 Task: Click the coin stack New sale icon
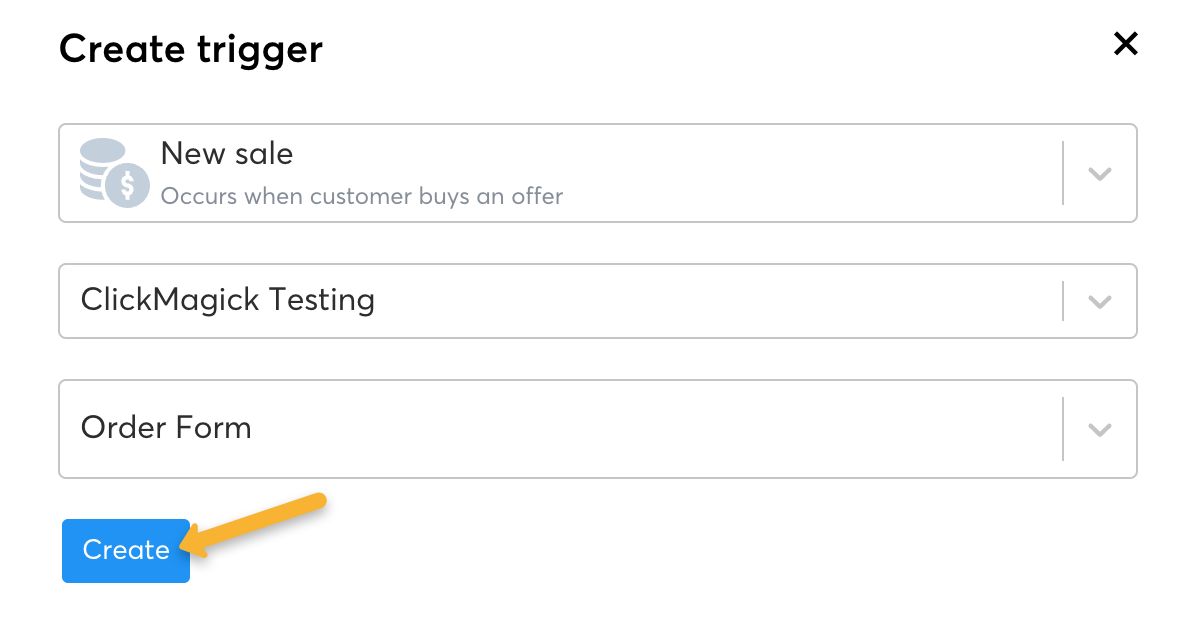113,172
